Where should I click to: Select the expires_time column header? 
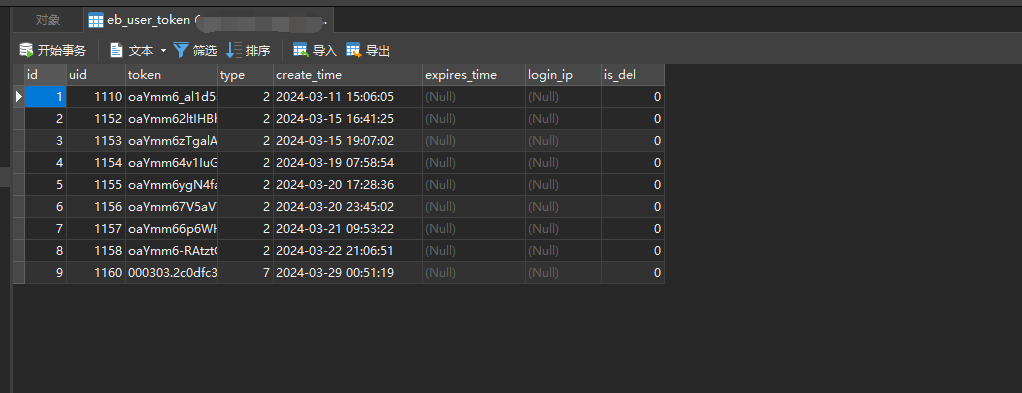click(x=474, y=75)
